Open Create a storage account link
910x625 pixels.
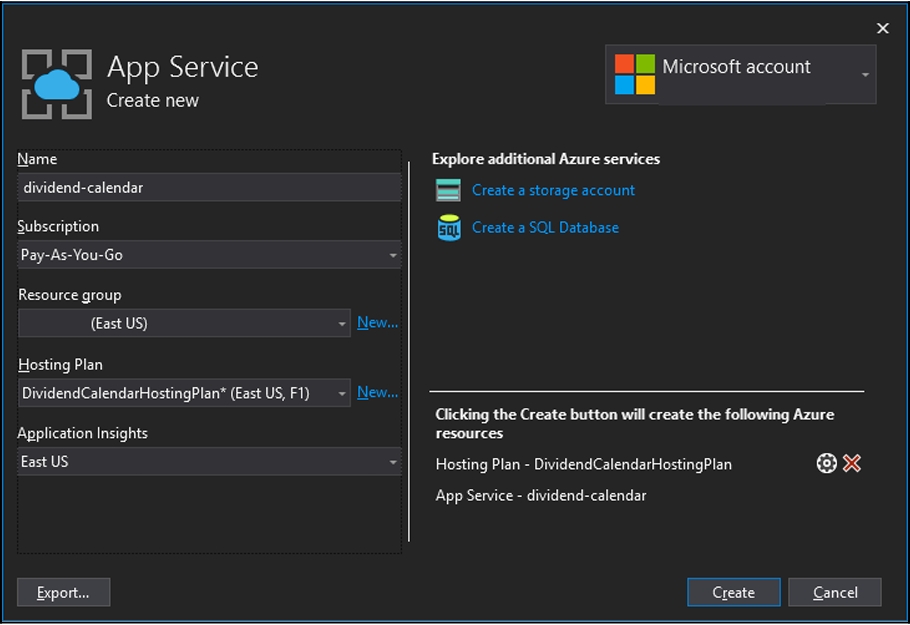[553, 190]
